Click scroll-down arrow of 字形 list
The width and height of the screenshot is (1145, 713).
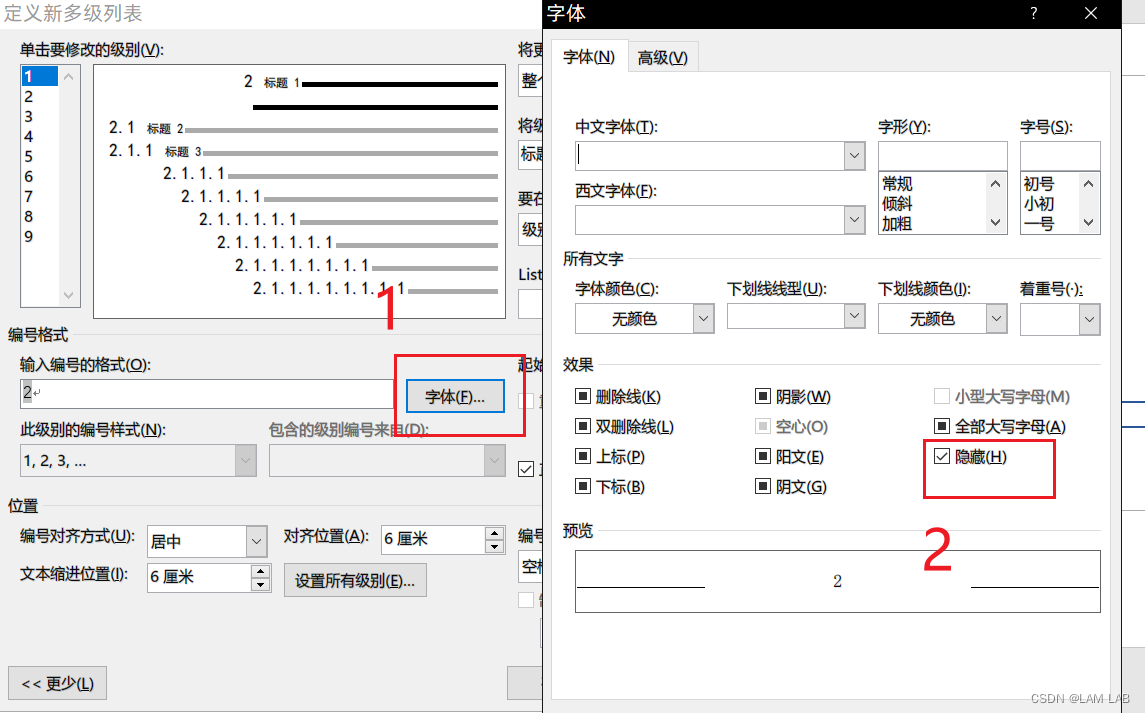996,222
